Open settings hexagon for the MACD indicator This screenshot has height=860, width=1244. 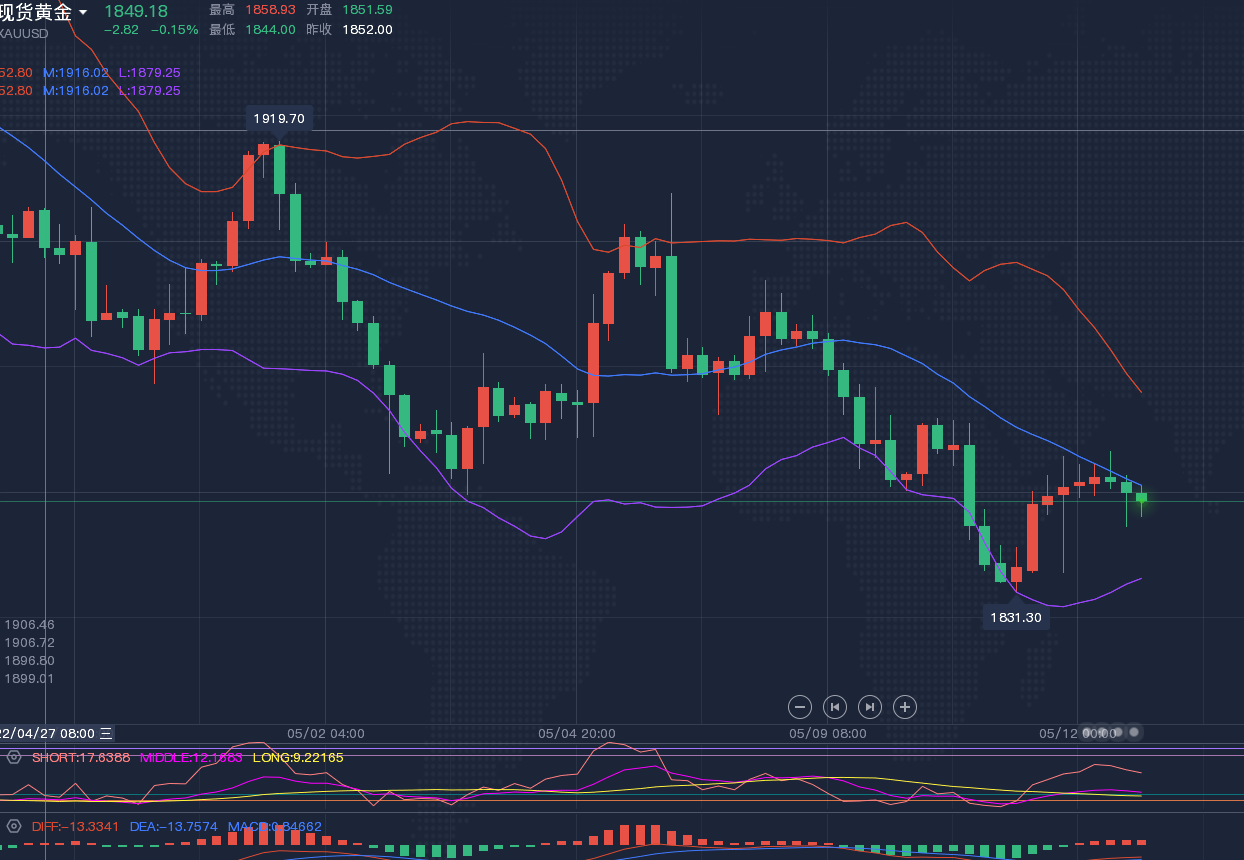[x=14, y=826]
